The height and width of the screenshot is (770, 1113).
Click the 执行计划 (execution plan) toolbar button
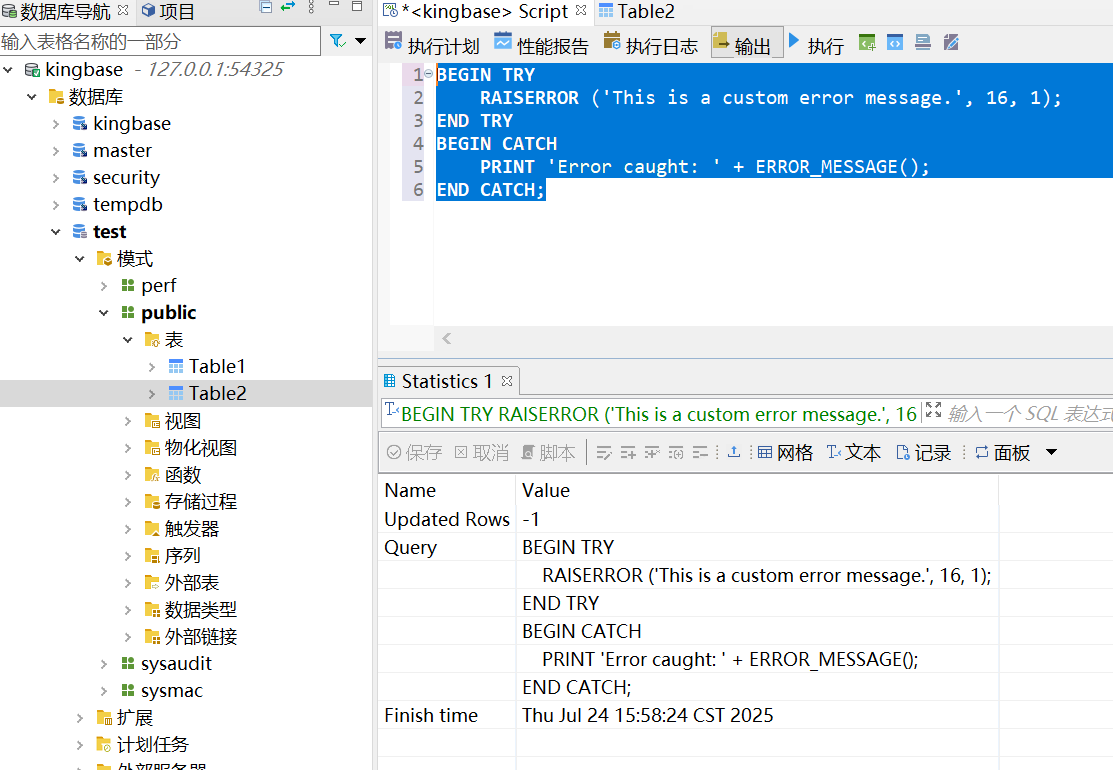(x=433, y=45)
